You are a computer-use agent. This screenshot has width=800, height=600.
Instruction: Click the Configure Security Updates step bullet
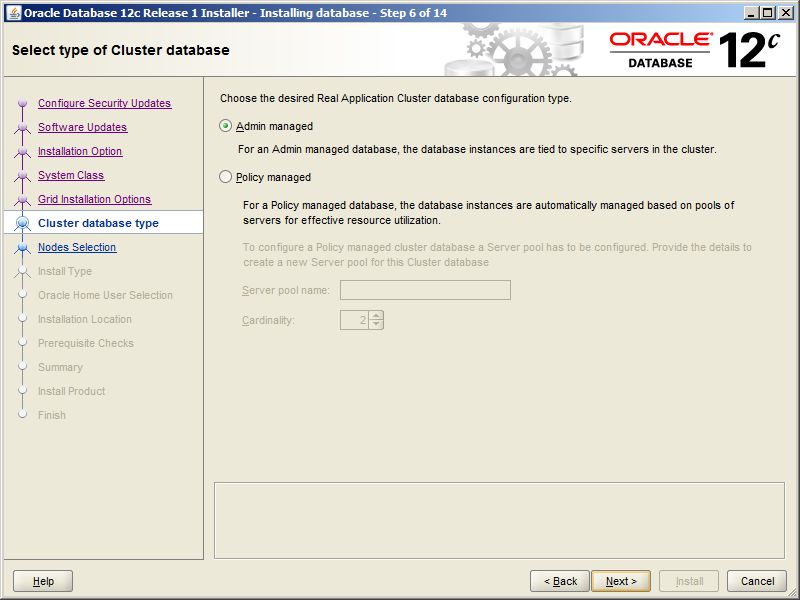click(x=22, y=103)
